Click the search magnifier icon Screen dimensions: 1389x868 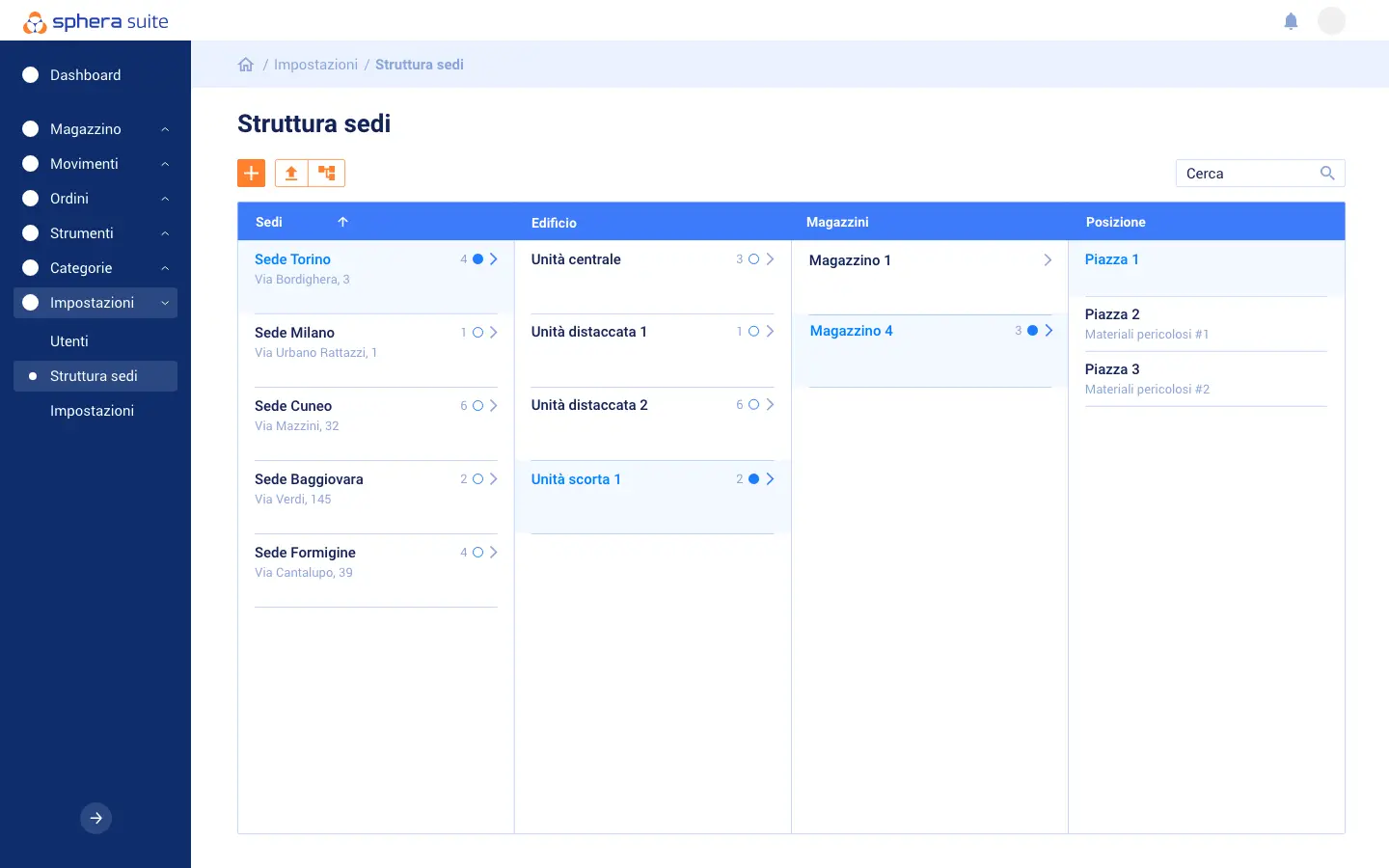(1327, 174)
